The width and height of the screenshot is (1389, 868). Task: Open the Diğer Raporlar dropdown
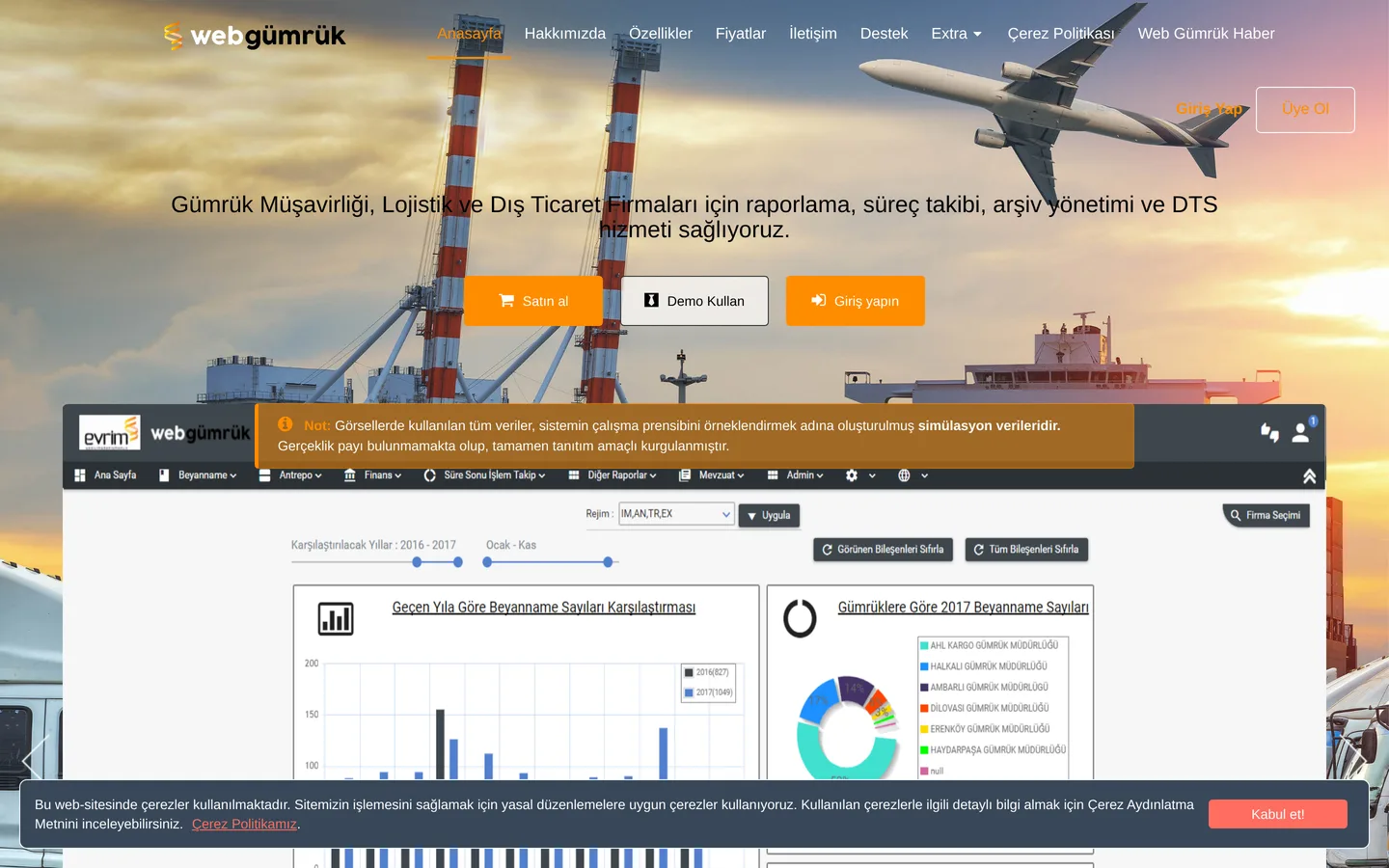click(x=613, y=475)
